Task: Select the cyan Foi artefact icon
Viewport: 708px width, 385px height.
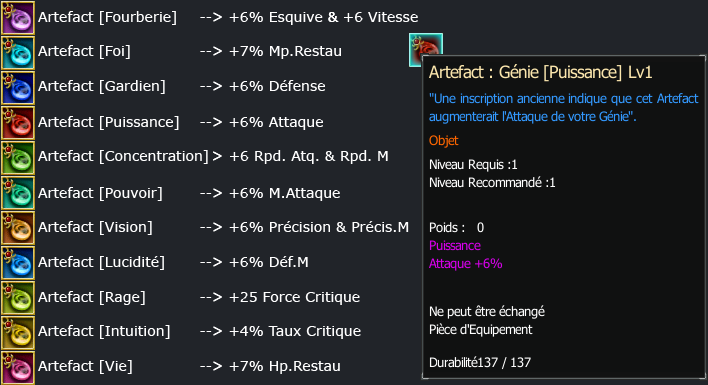Action: [x=18, y=53]
